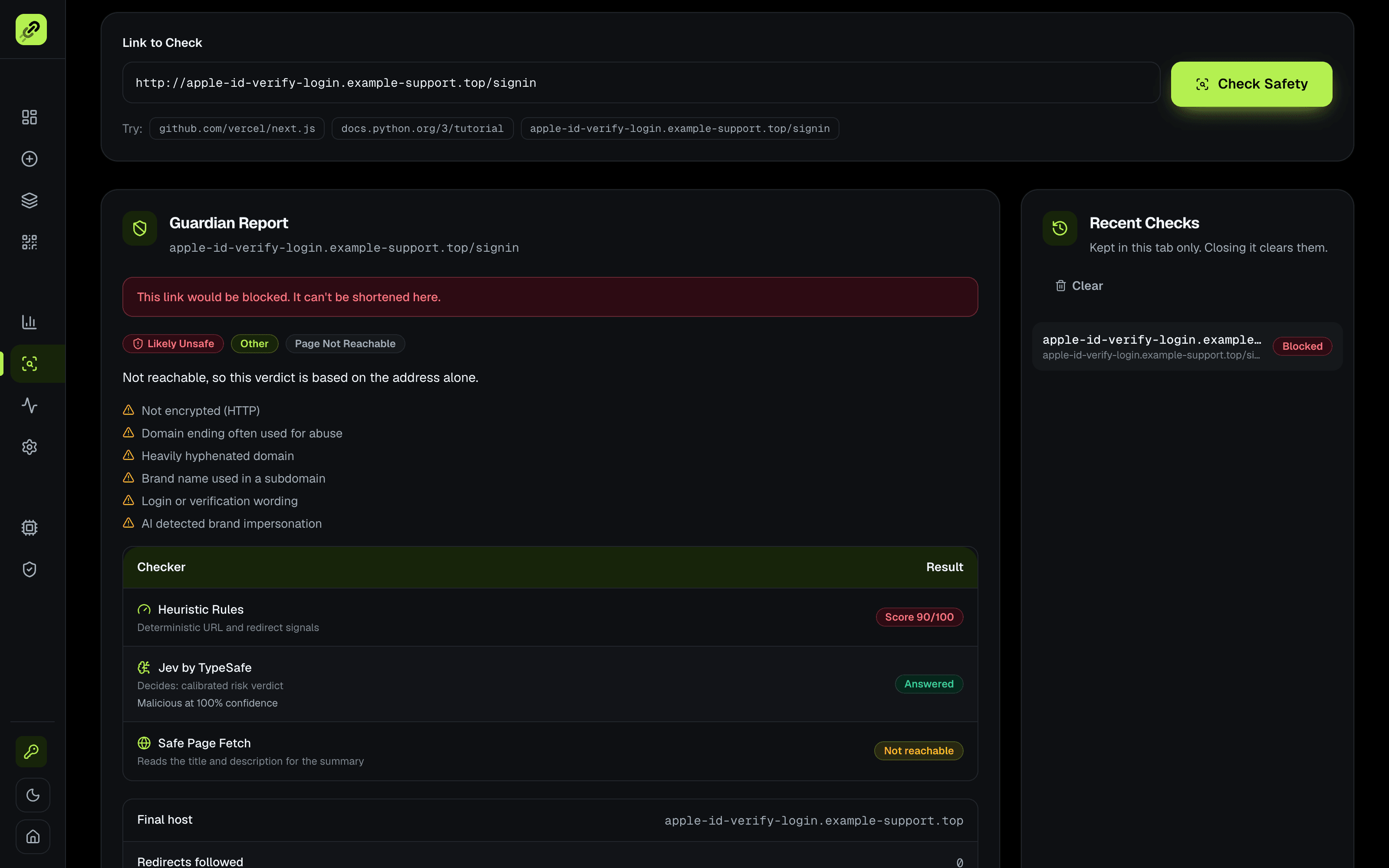1389x868 pixels.
Task: Click the Redirects followed row label
Action: click(190, 861)
